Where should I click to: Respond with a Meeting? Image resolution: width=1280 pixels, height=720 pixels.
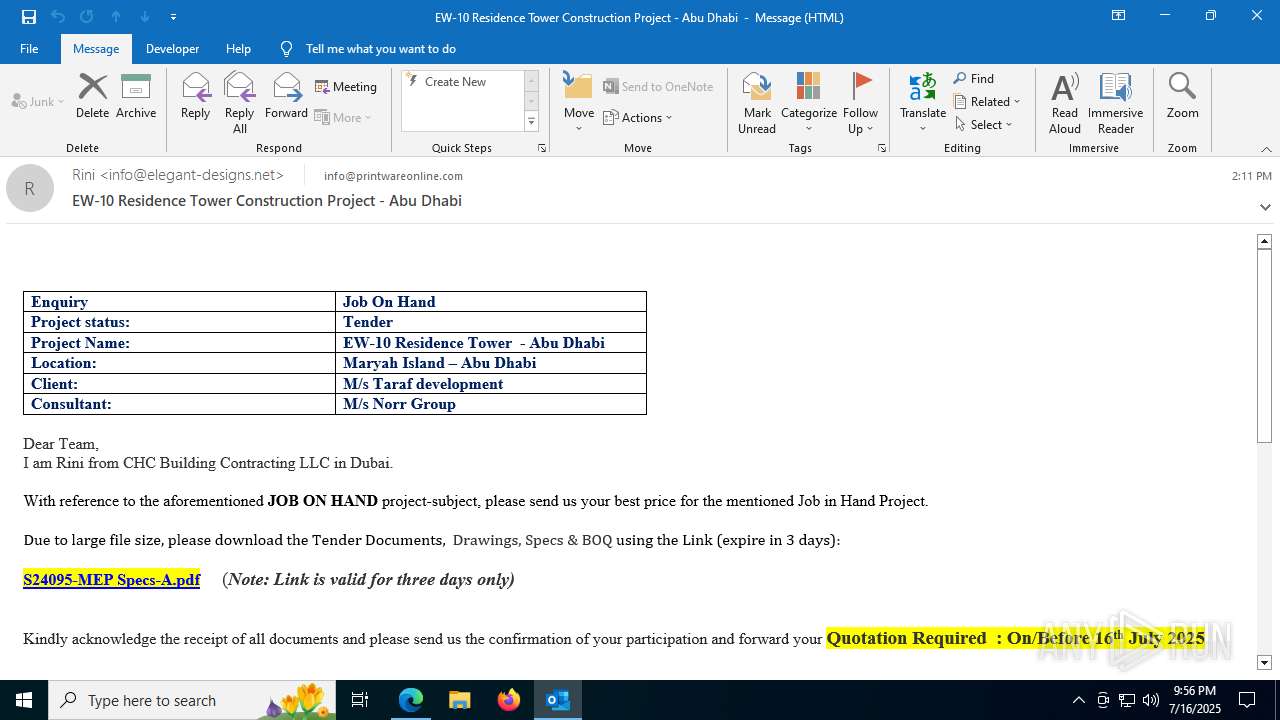(x=346, y=87)
